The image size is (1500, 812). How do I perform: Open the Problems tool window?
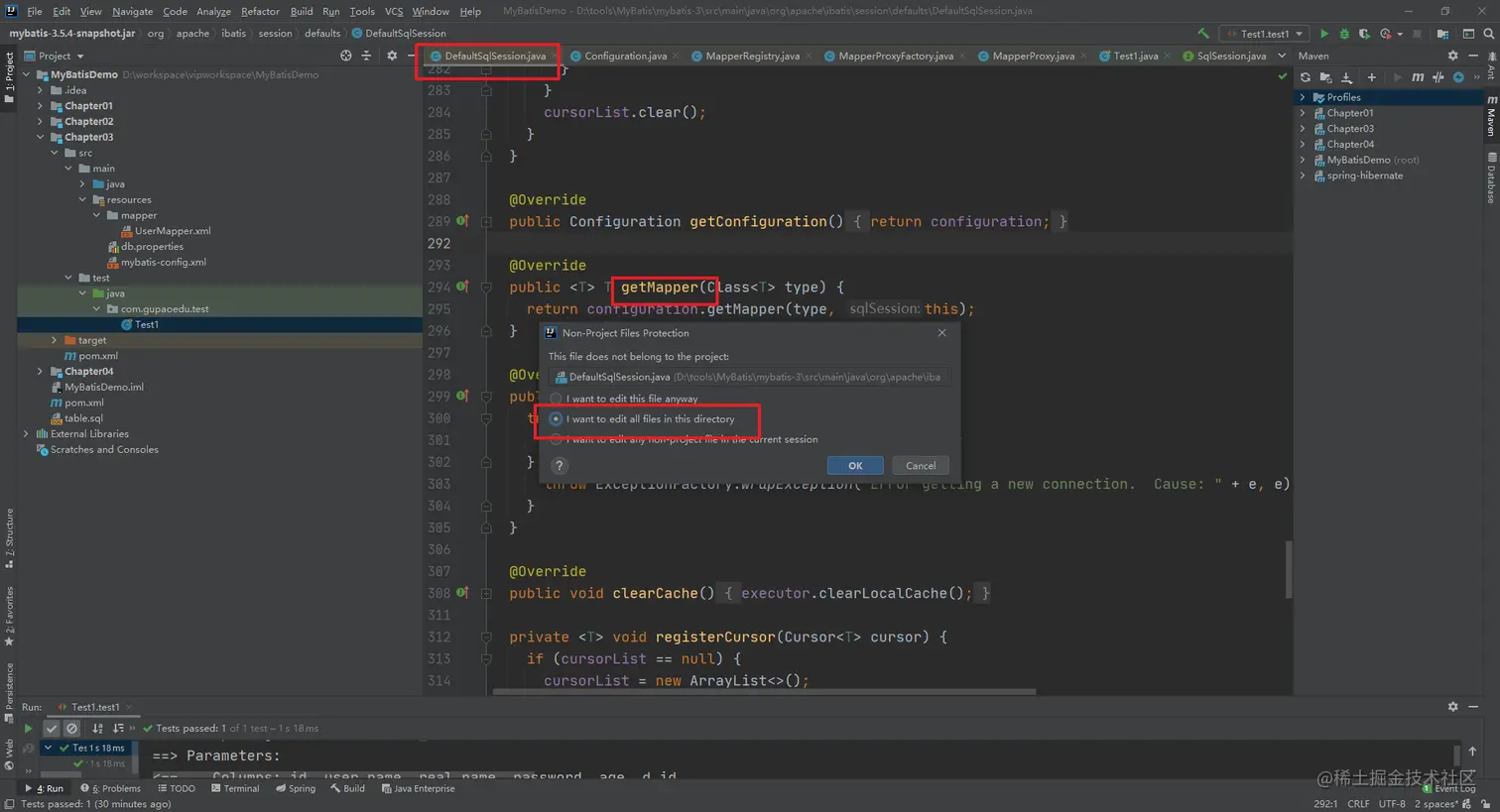pyautogui.click(x=111, y=789)
